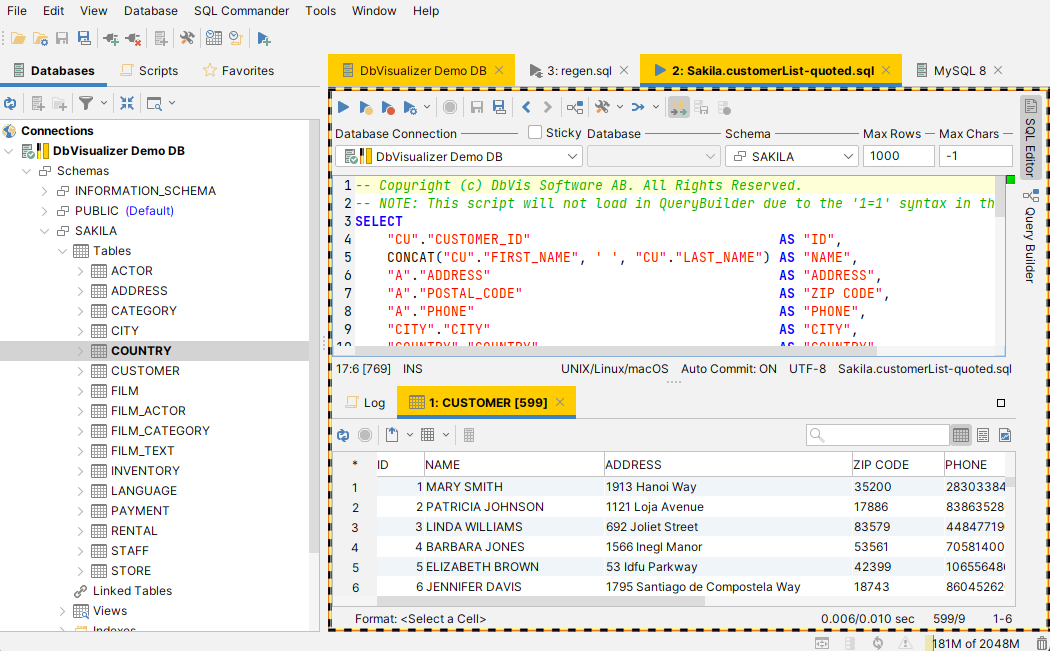This screenshot has width=1050, height=651.
Task: Click the result grid search field
Action: 877,435
